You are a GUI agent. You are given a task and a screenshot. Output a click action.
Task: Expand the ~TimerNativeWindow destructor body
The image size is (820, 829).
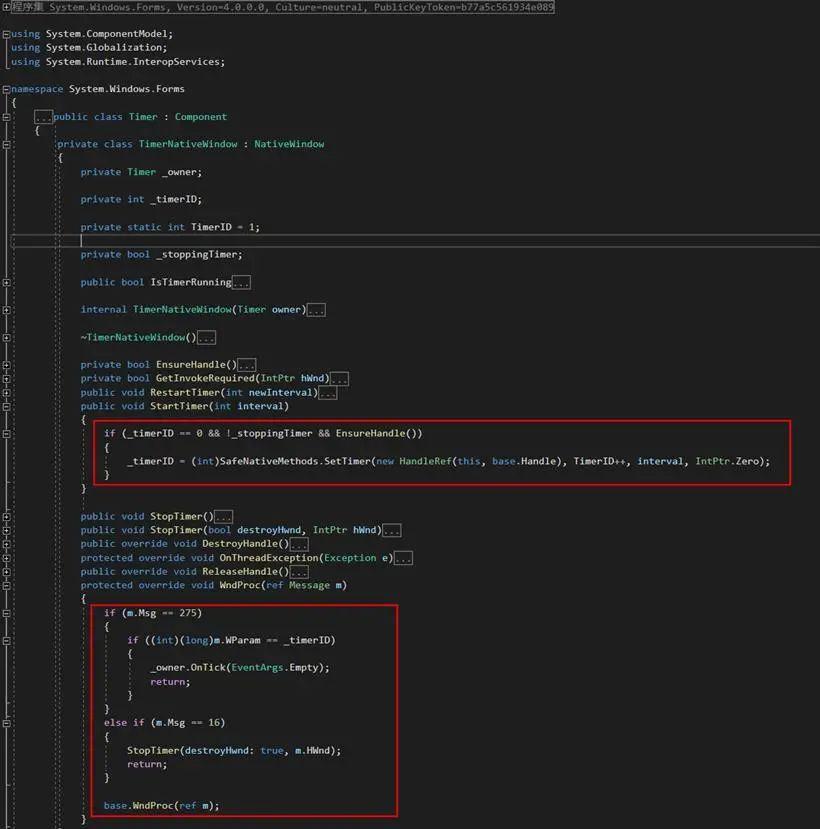coord(207,337)
